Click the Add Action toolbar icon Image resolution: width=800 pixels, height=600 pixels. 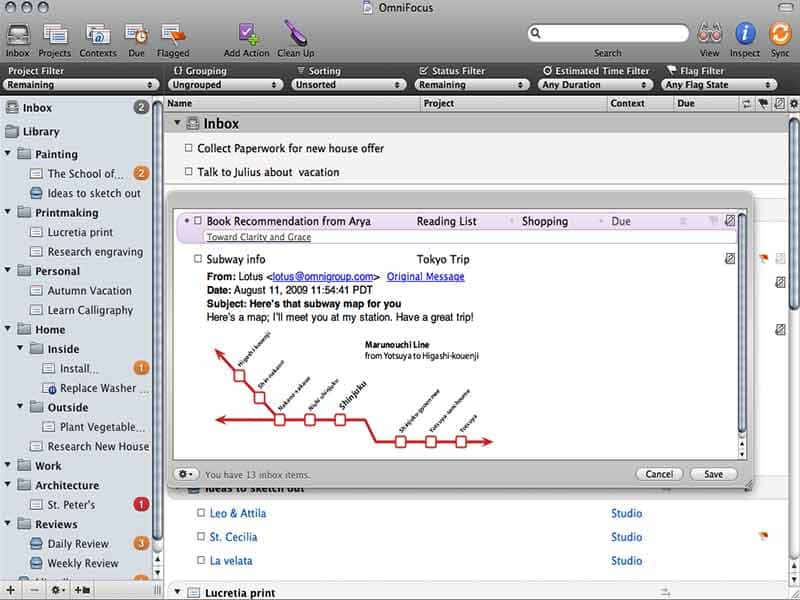[246, 31]
